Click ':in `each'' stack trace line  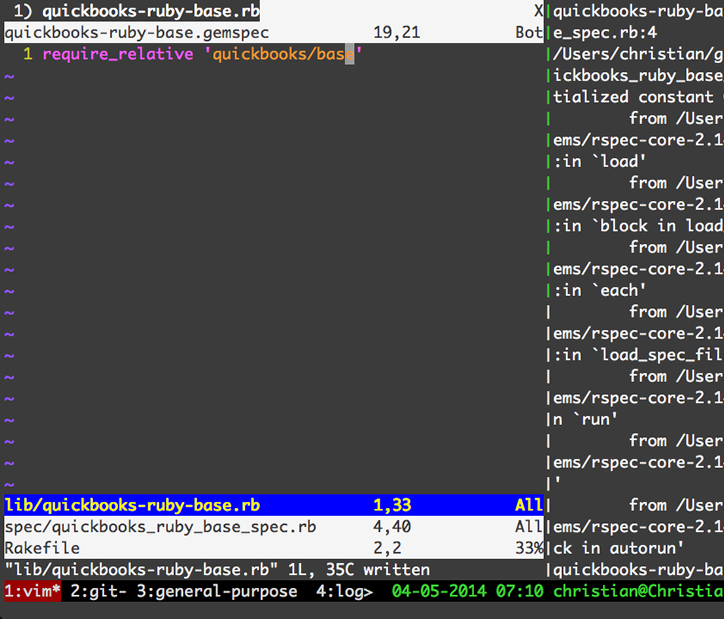(x=600, y=290)
